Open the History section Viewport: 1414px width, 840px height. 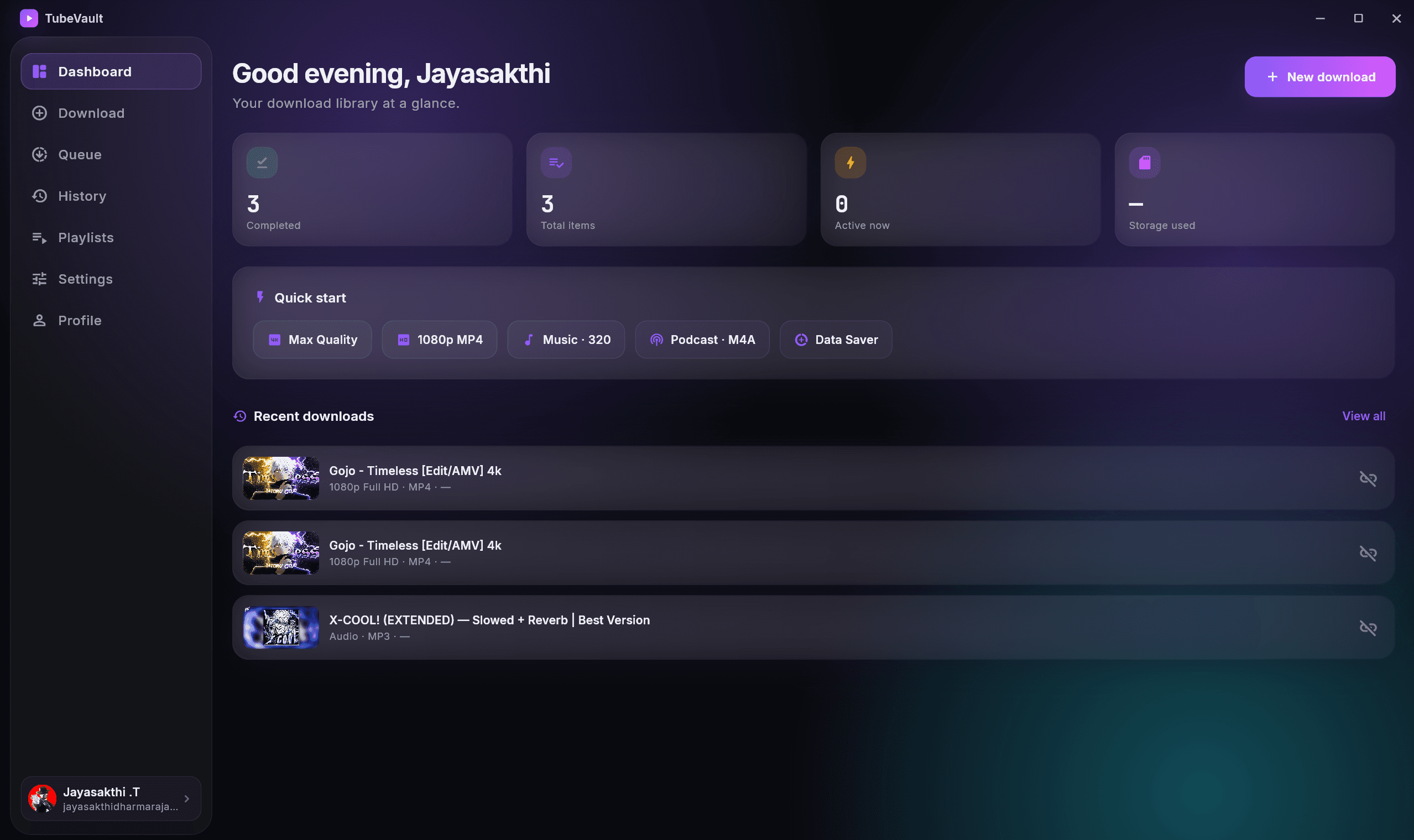pos(111,196)
